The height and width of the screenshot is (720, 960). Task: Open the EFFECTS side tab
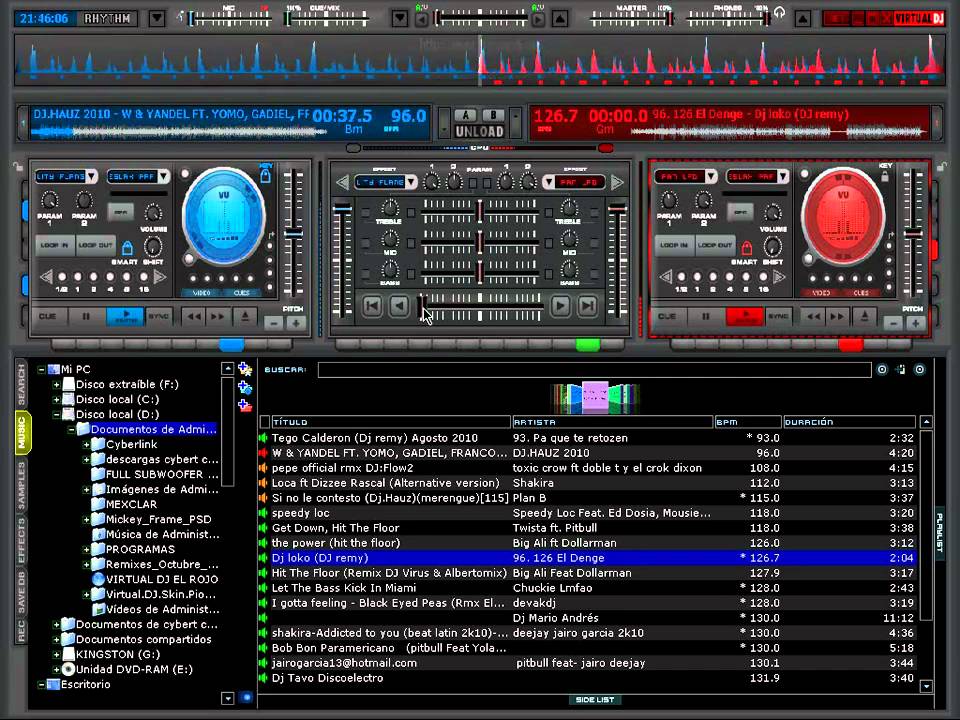tap(22, 541)
